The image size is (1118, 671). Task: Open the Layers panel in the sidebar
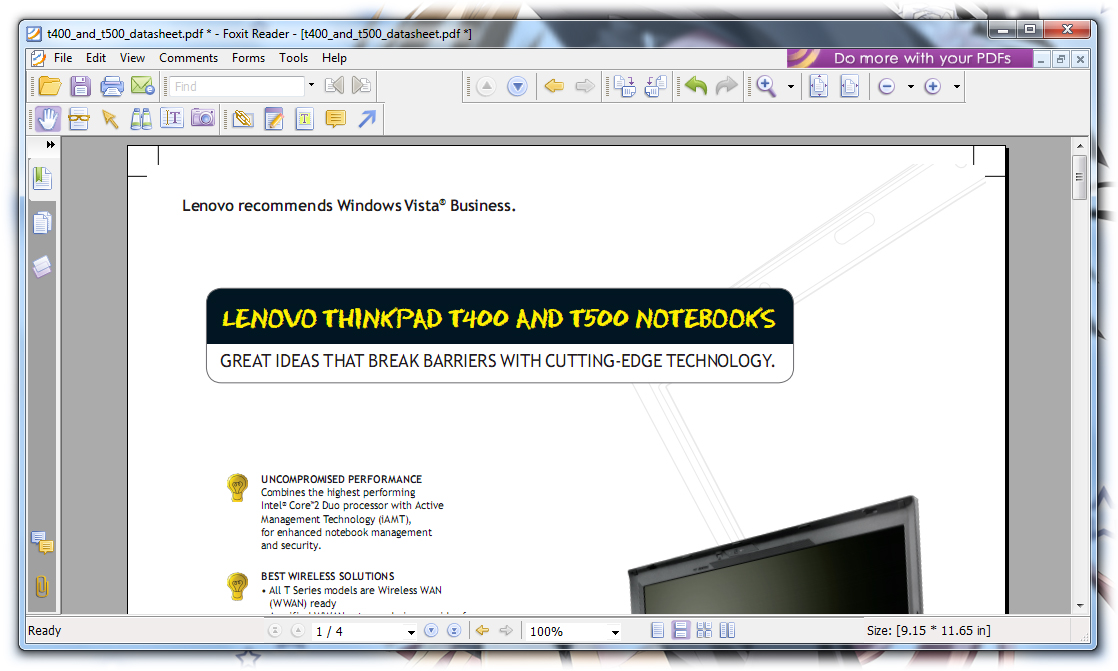[42, 267]
